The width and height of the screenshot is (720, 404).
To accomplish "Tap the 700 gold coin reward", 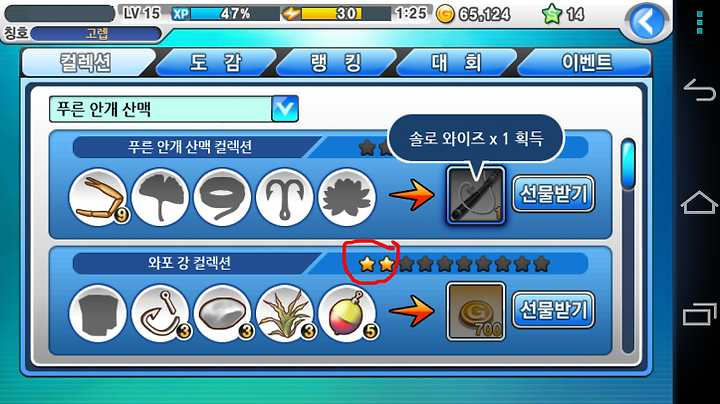I will pos(476,311).
